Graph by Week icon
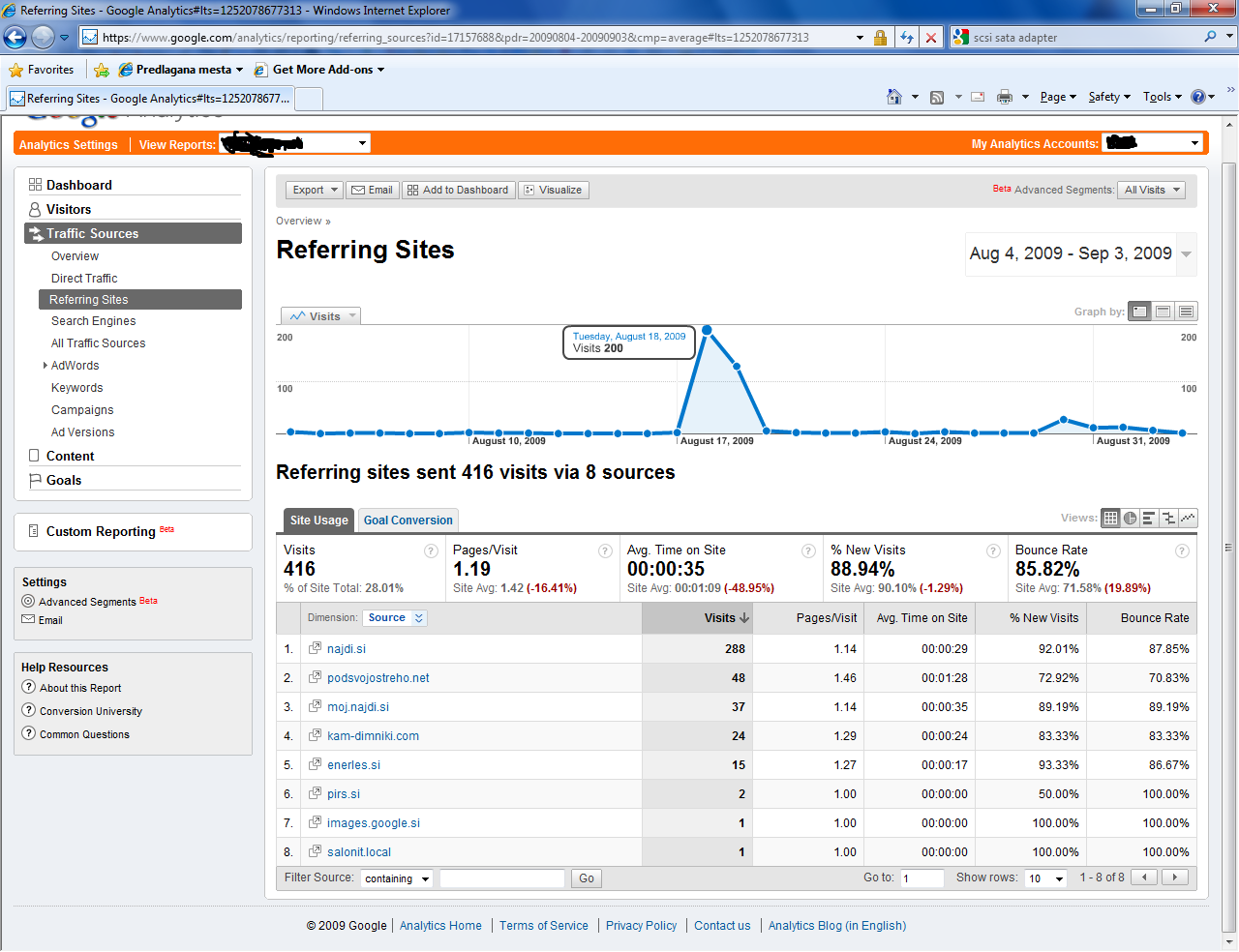 [1163, 312]
